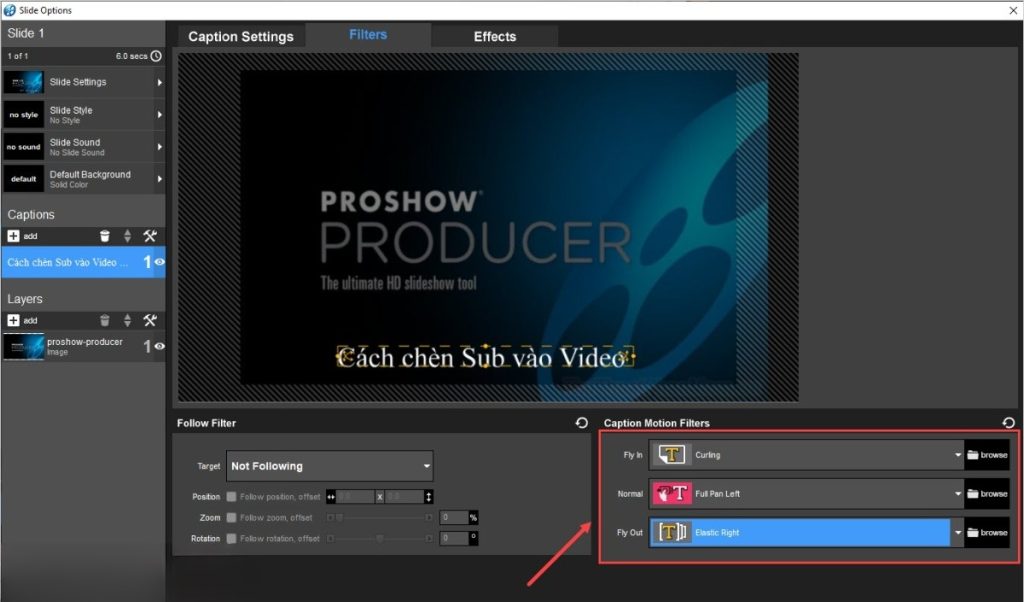Toggle visibility of the proshow-producer layer
Screen dimensions: 1024x602
[x=157, y=346]
